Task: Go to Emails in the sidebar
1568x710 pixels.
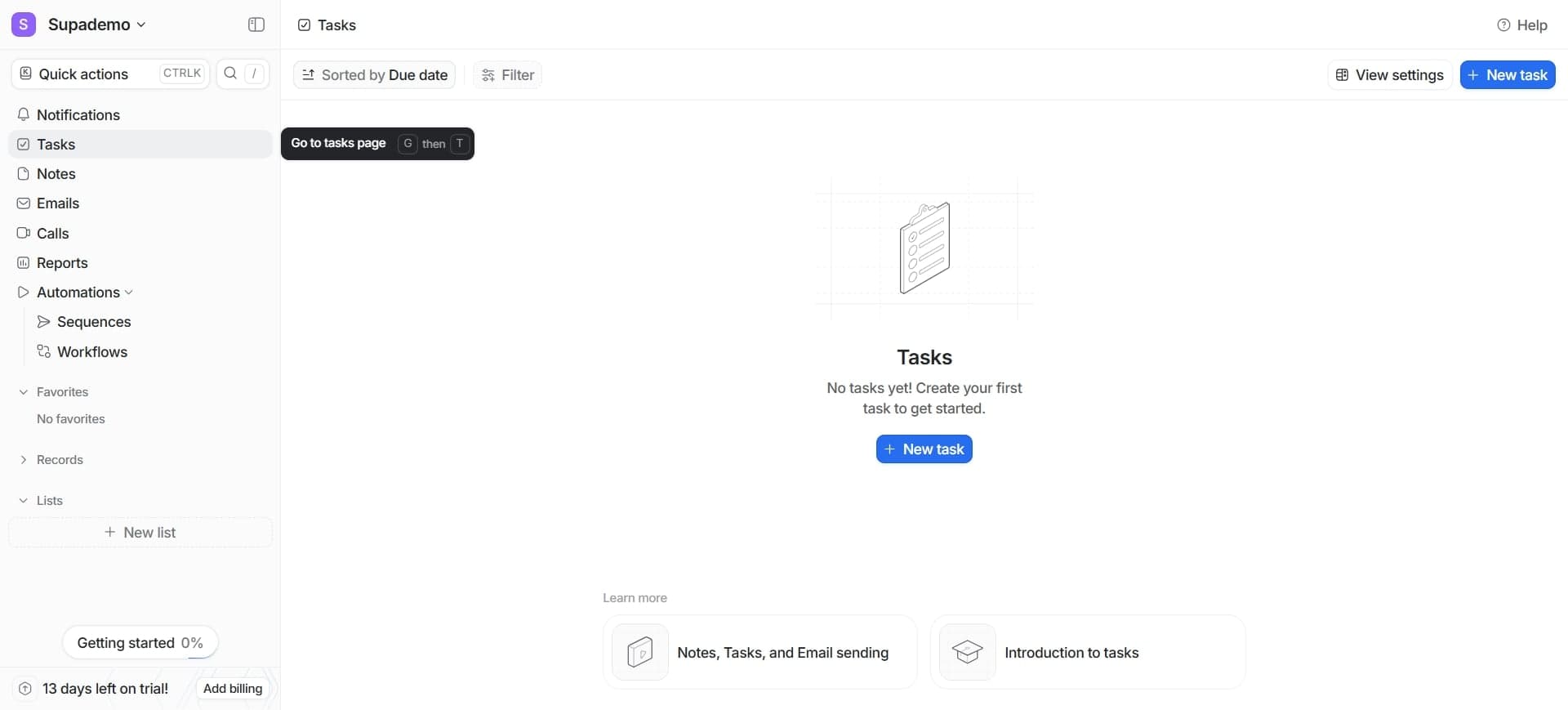Action: (140, 203)
